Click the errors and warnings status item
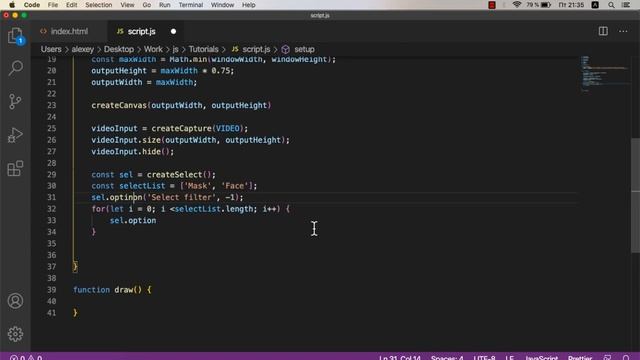640x360 pixels. [25, 358]
